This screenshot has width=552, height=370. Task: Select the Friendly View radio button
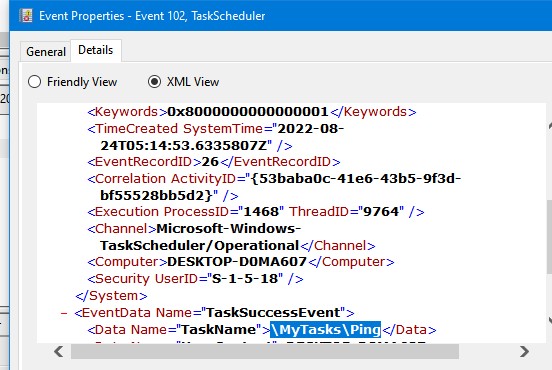click(34, 82)
